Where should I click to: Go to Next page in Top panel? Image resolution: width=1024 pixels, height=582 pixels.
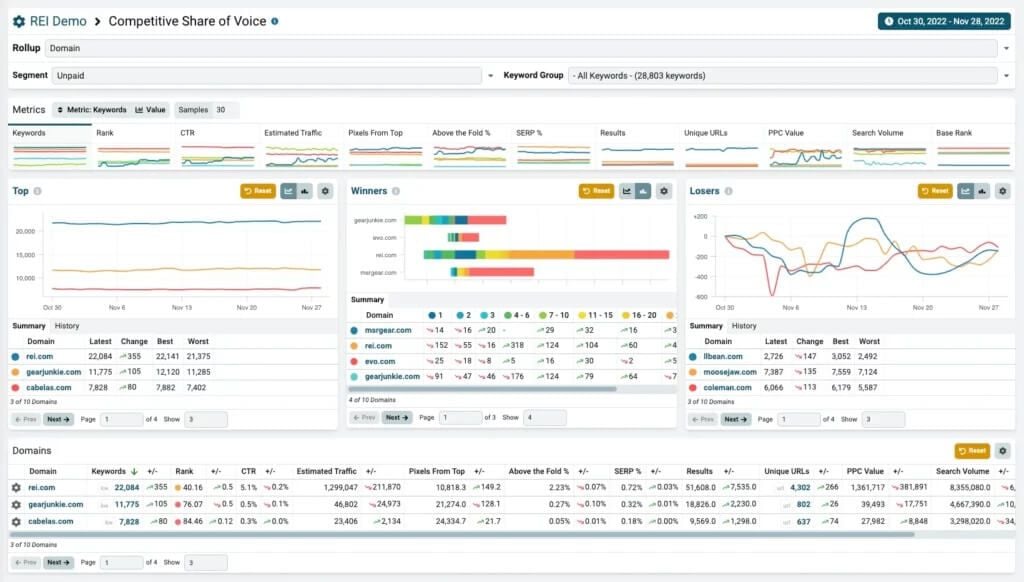pyautogui.click(x=58, y=419)
